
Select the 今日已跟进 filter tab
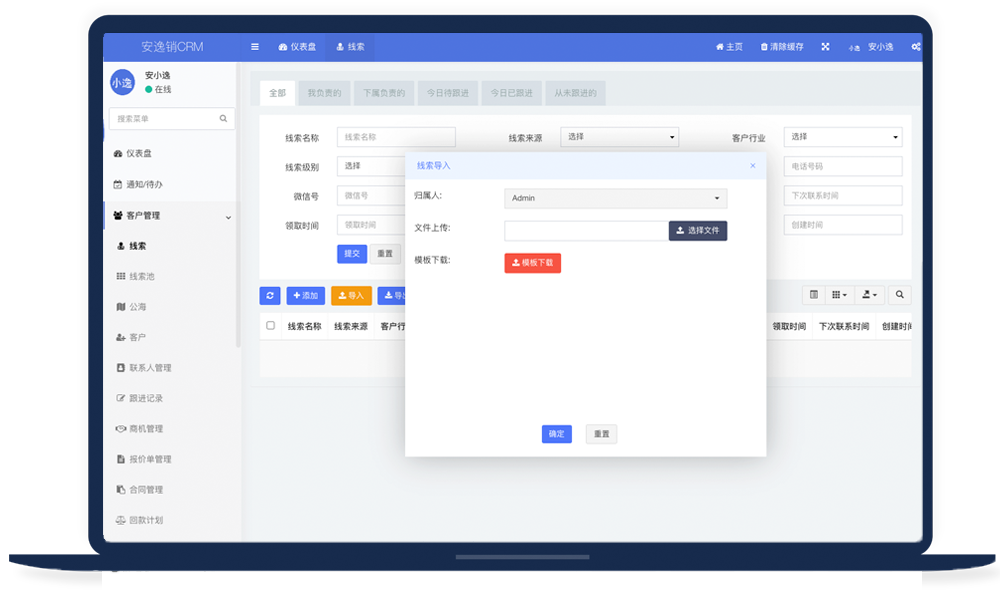511,93
